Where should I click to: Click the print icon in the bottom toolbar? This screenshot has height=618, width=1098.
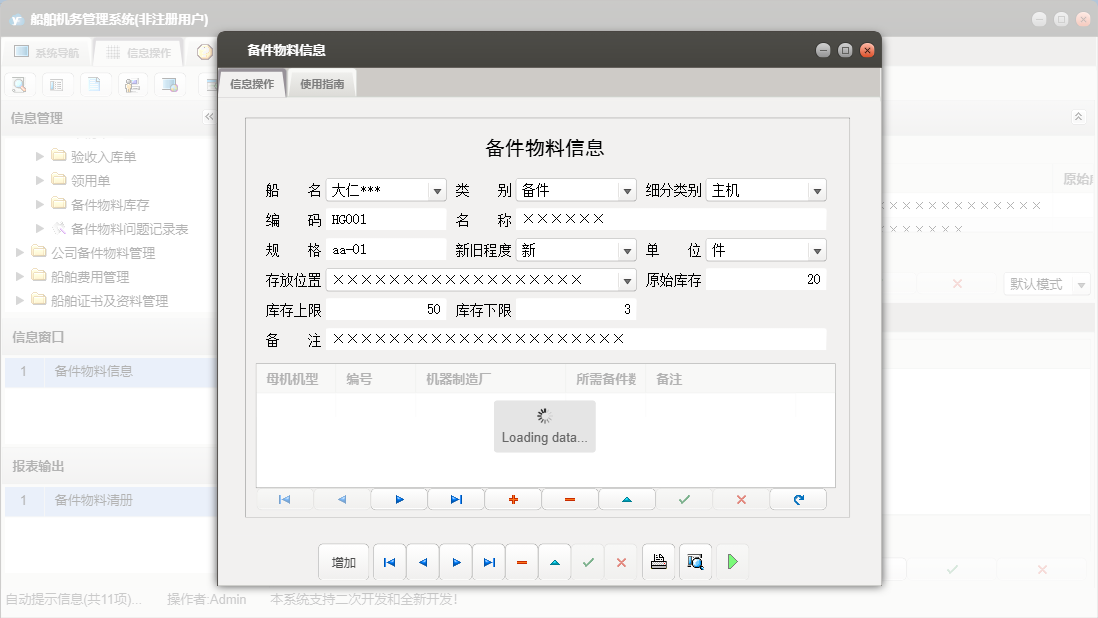click(x=658, y=561)
